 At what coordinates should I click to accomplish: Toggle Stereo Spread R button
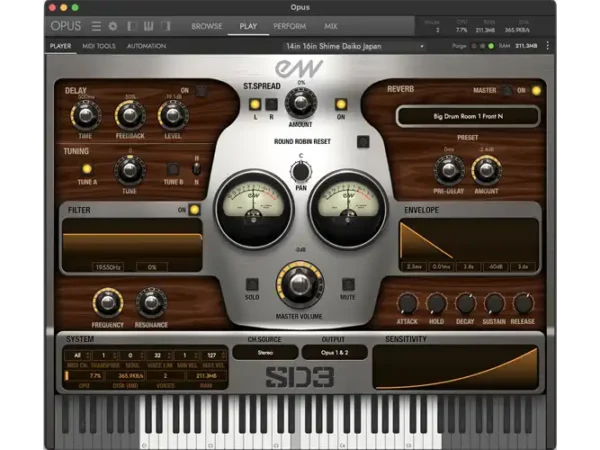click(x=271, y=104)
